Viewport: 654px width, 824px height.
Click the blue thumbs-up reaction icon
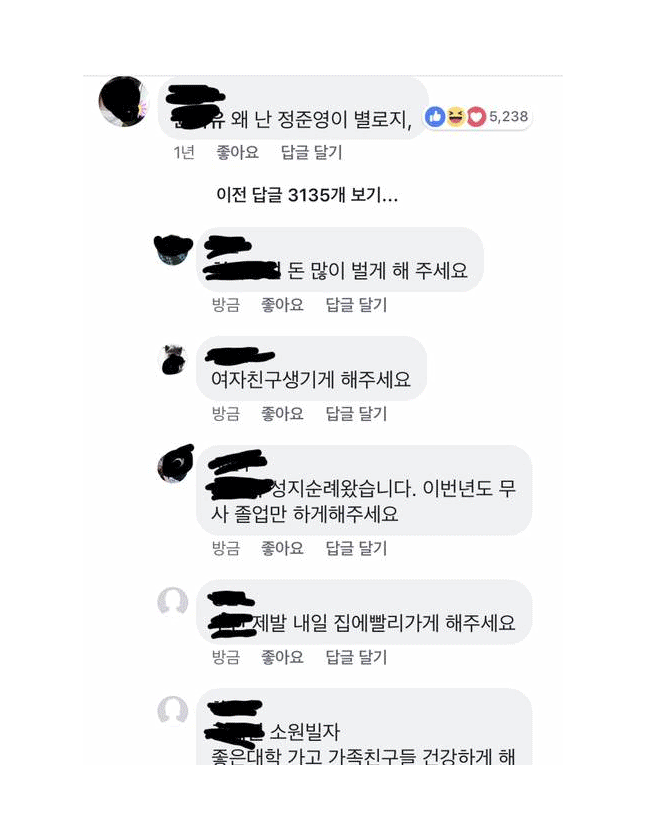coord(435,117)
